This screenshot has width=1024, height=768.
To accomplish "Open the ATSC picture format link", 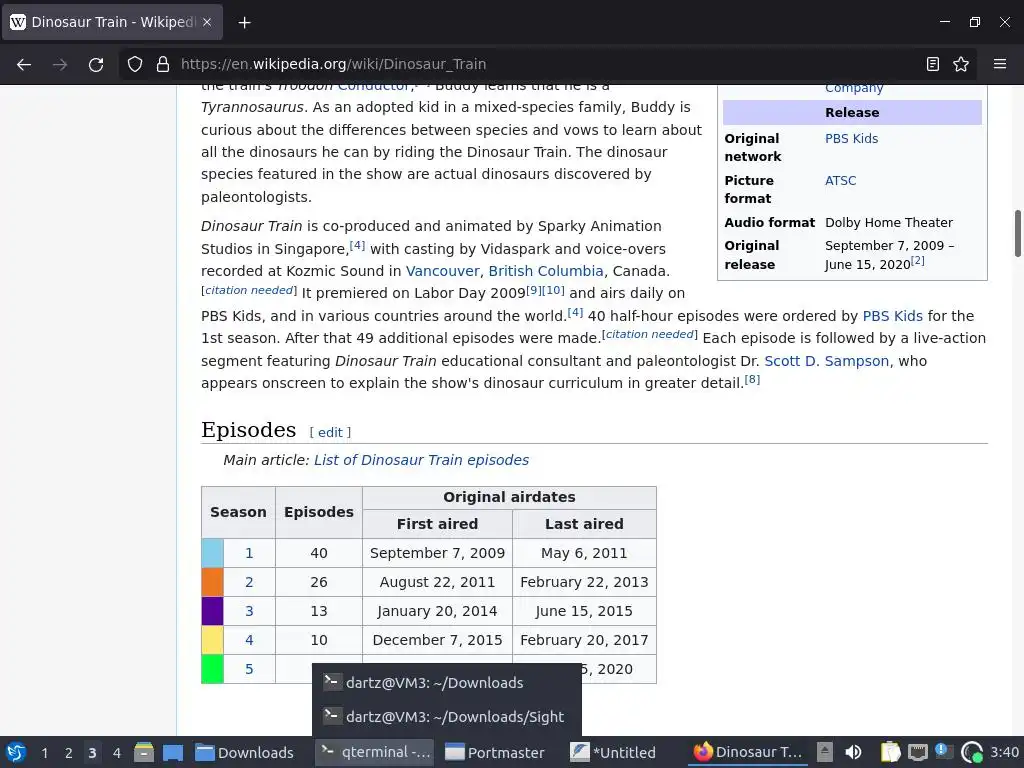I will (840, 180).
